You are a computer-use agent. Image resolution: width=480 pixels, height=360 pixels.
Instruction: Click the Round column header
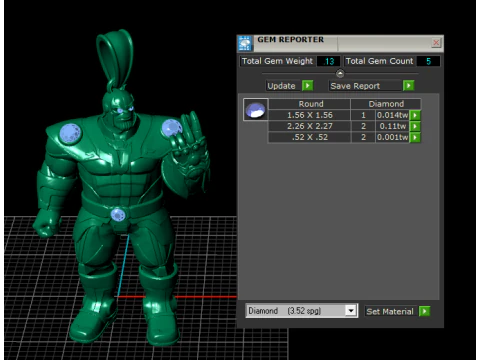(310, 104)
